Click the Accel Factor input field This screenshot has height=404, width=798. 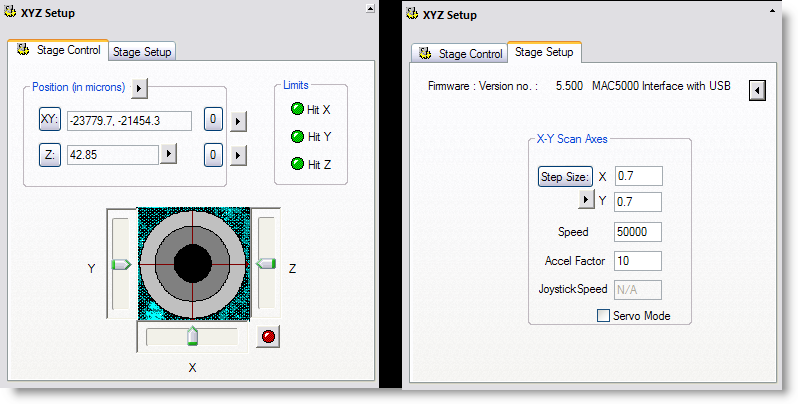tap(637, 261)
